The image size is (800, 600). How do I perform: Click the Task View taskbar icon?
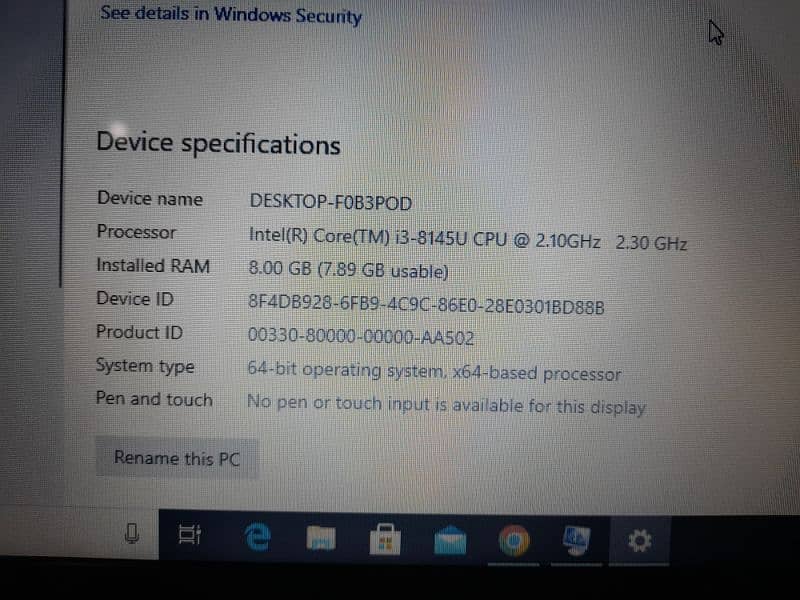[x=189, y=535]
